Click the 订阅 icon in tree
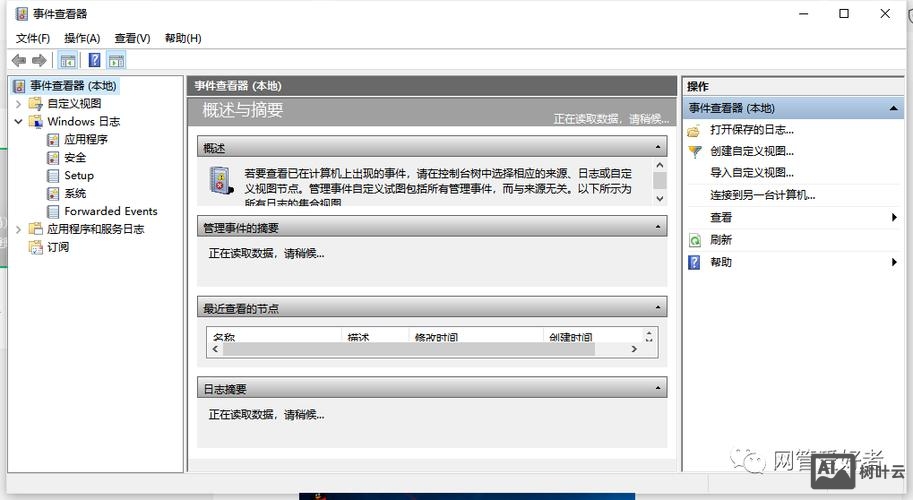This screenshot has height=500, width=913. (36, 247)
